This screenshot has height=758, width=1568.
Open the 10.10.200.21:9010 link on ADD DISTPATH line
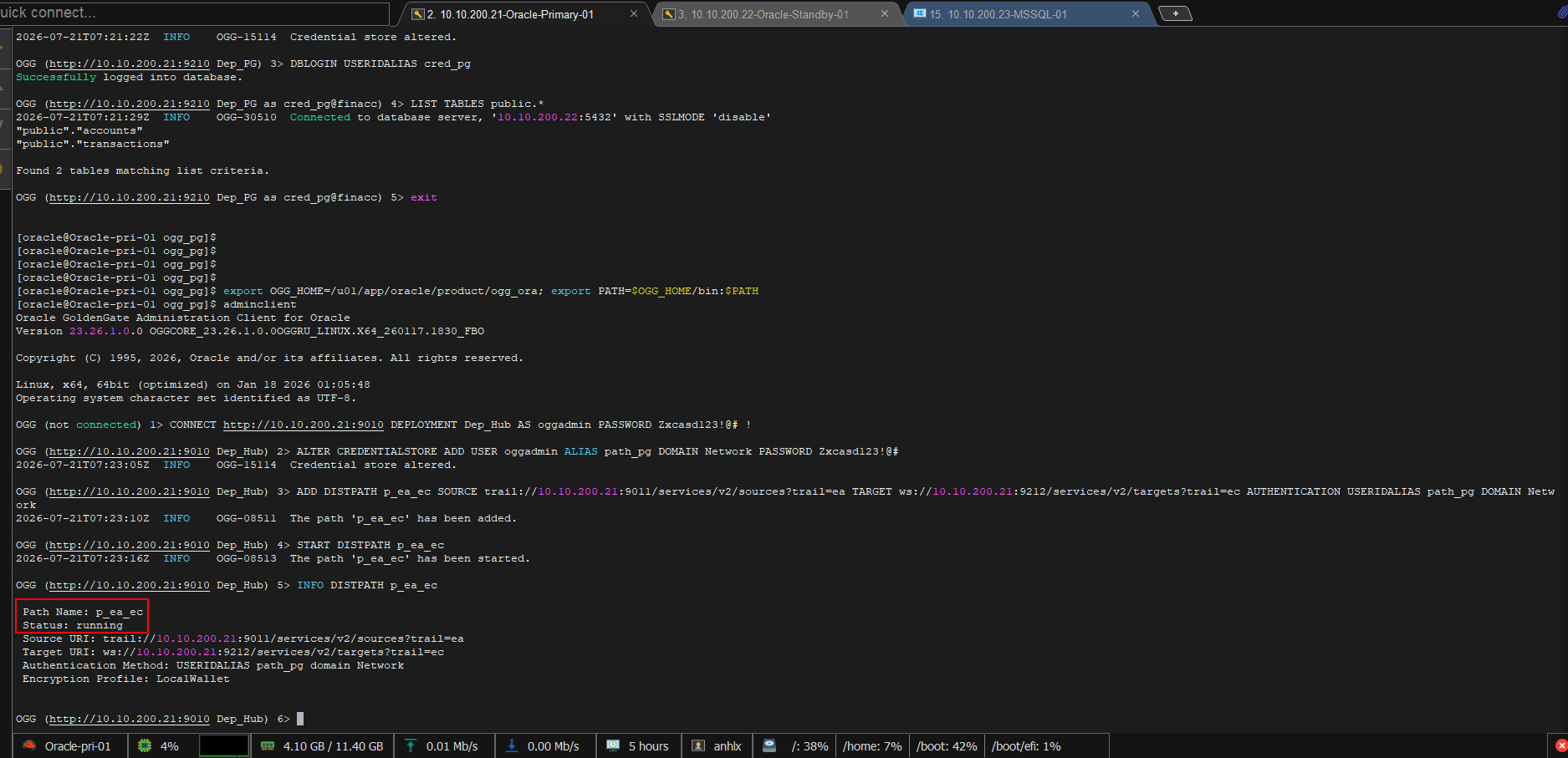click(130, 491)
